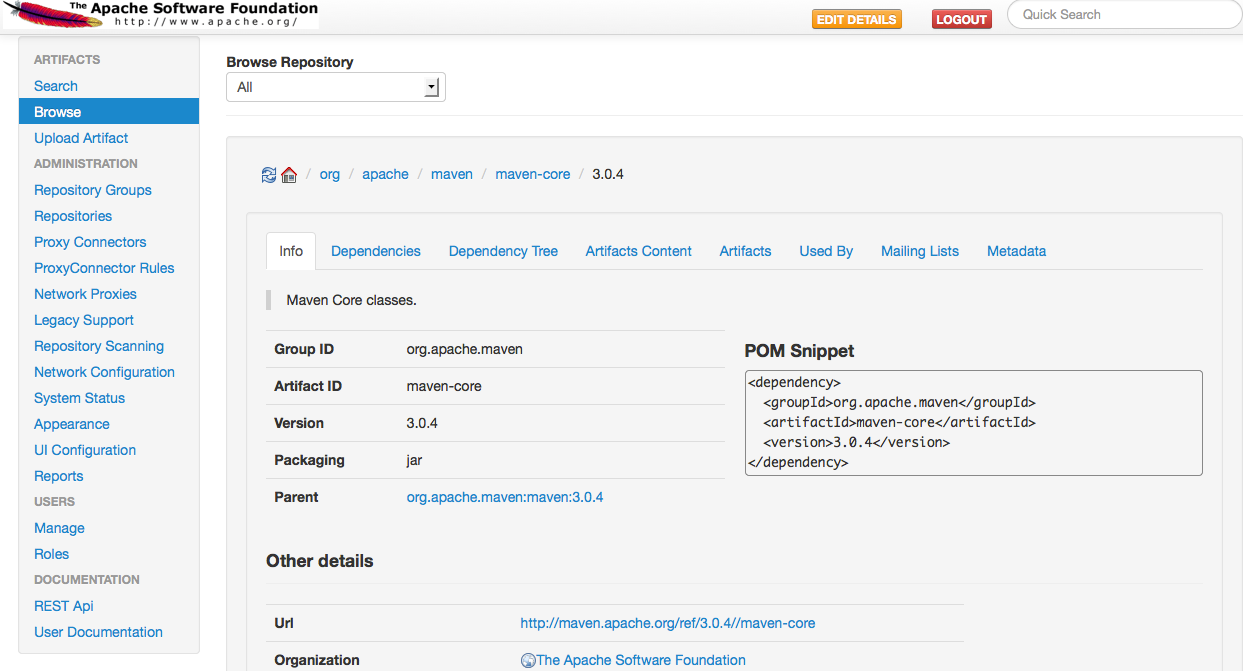Open Manage users page
Viewport: 1243px width, 671px height.
[59, 528]
